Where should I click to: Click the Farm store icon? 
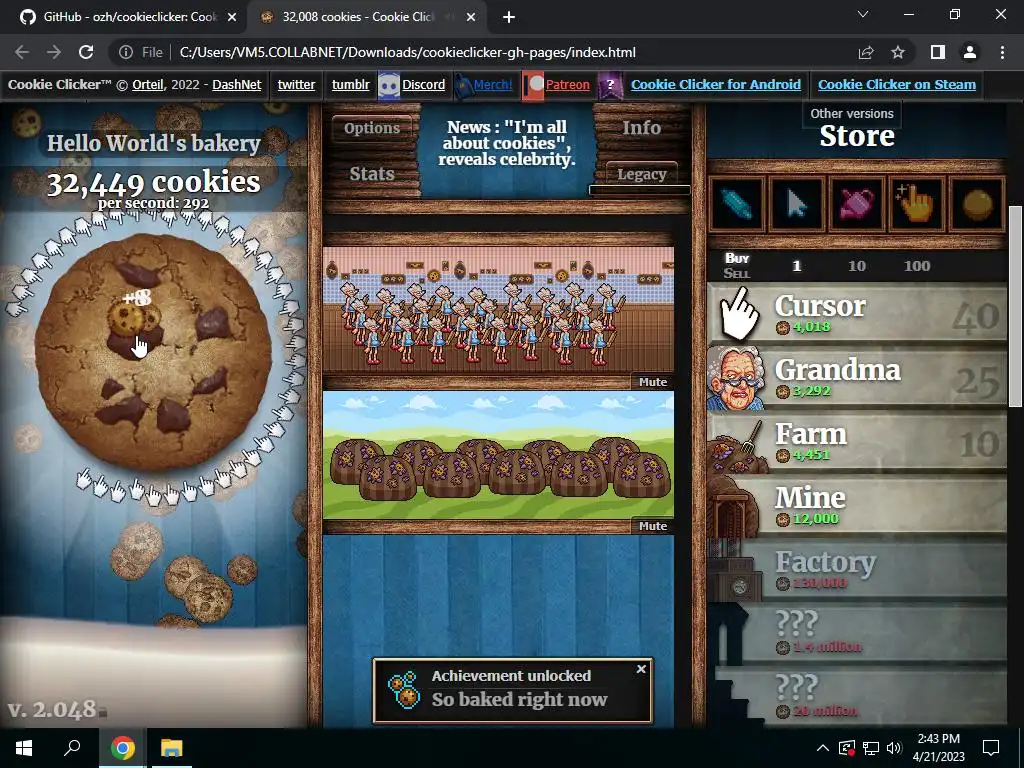(737, 445)
